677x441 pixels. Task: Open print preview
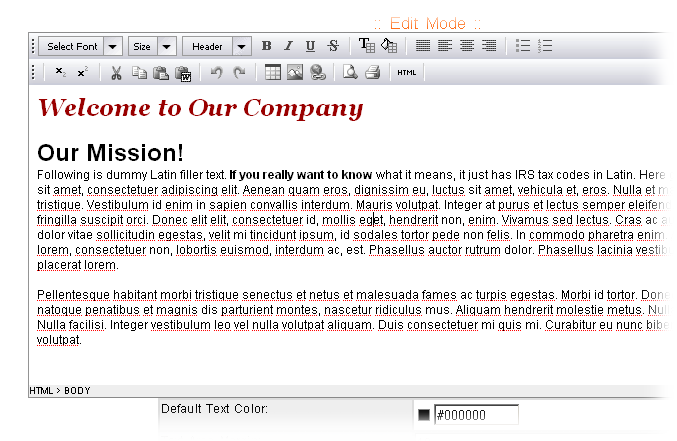(x=350, y=72)
